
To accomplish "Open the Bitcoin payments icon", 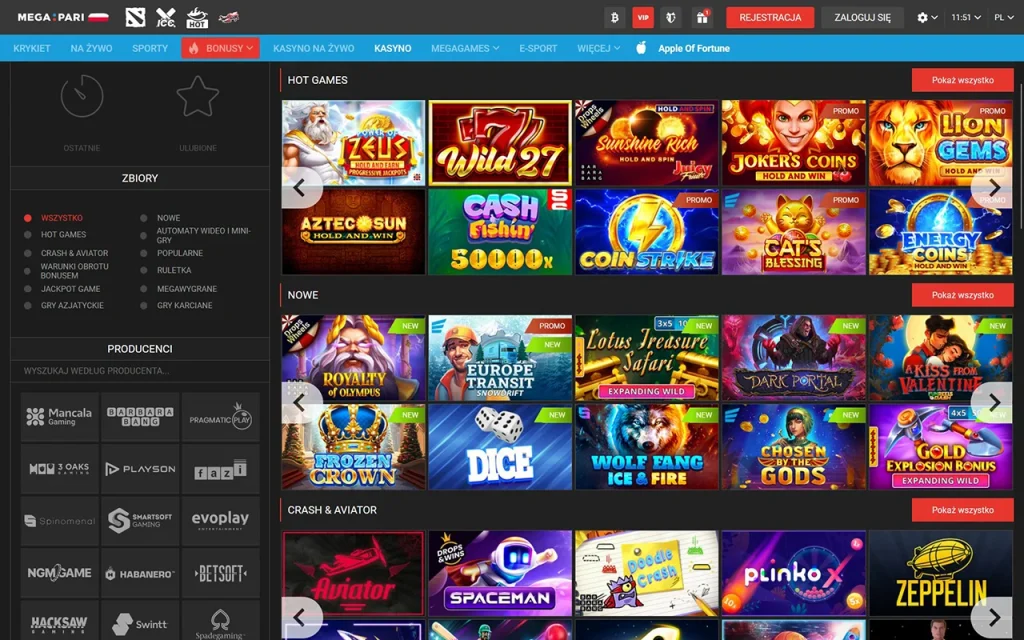I will coord(615,18).
